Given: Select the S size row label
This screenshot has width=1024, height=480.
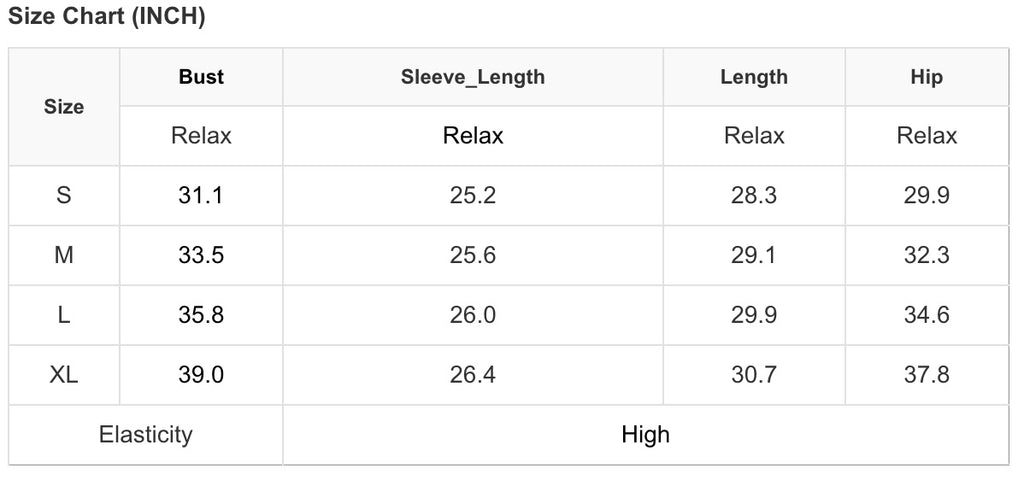Looking at the screenshot, I should 64,195.
